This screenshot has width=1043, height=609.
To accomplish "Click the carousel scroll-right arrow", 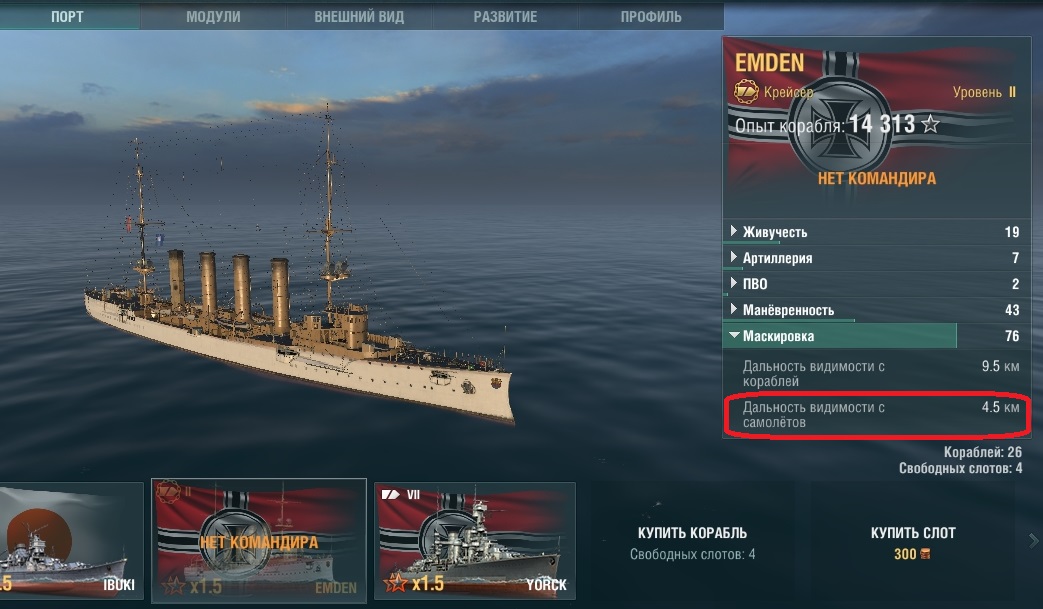I will pyautogui.click(x=1033, y=540).
